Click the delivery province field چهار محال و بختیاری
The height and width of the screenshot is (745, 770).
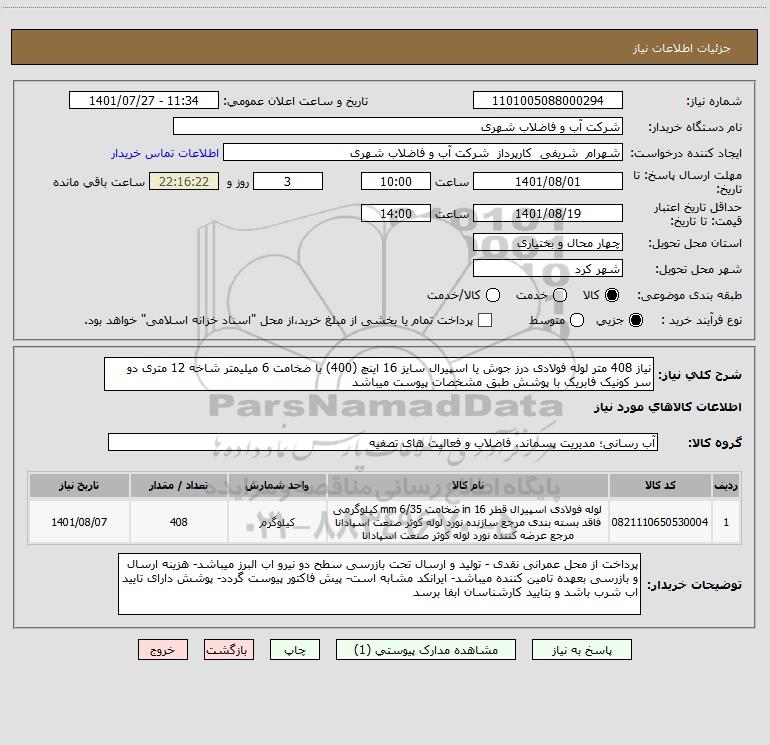click(548, 242)
